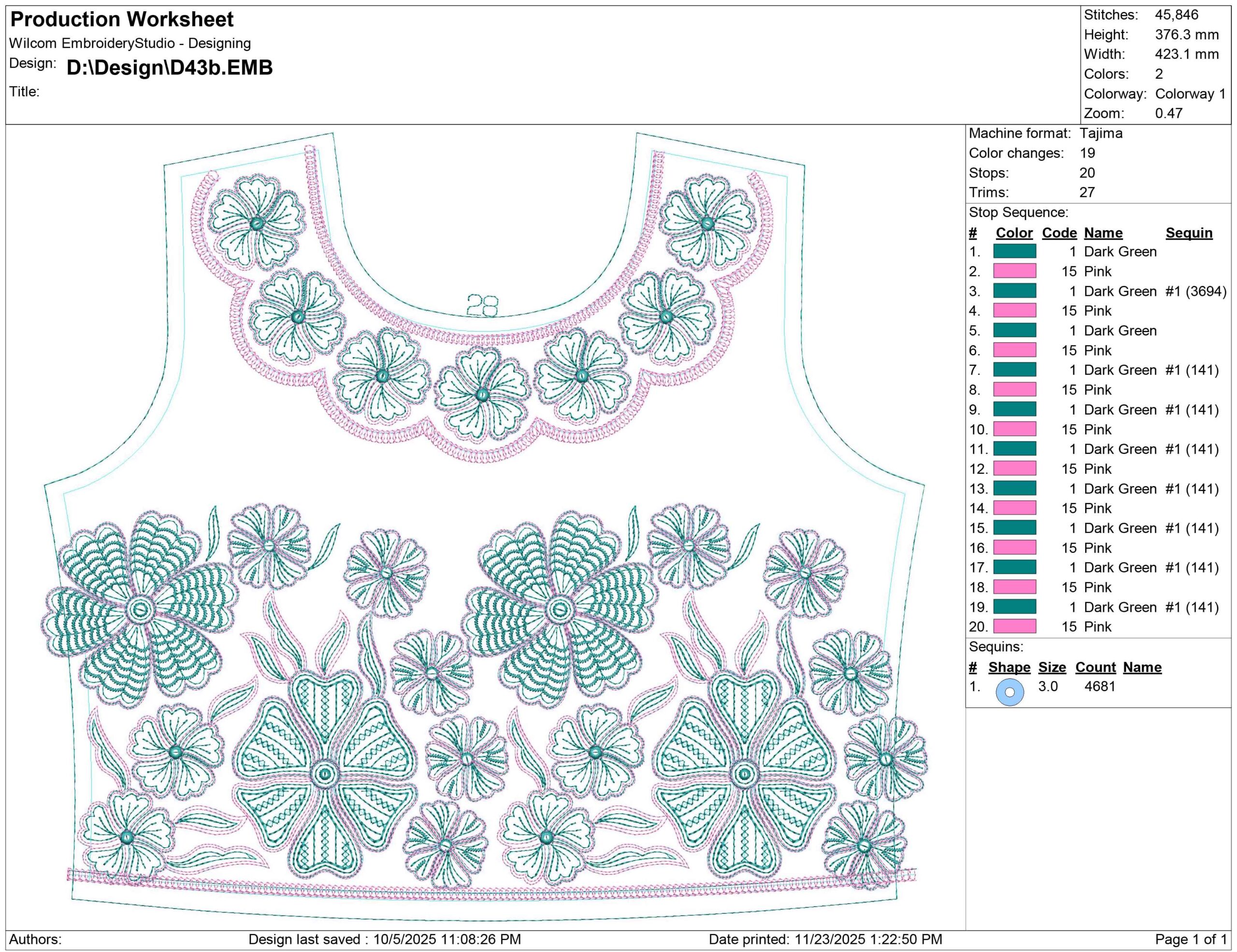Click the Code column header
1237x952 pixels.
1059,233
